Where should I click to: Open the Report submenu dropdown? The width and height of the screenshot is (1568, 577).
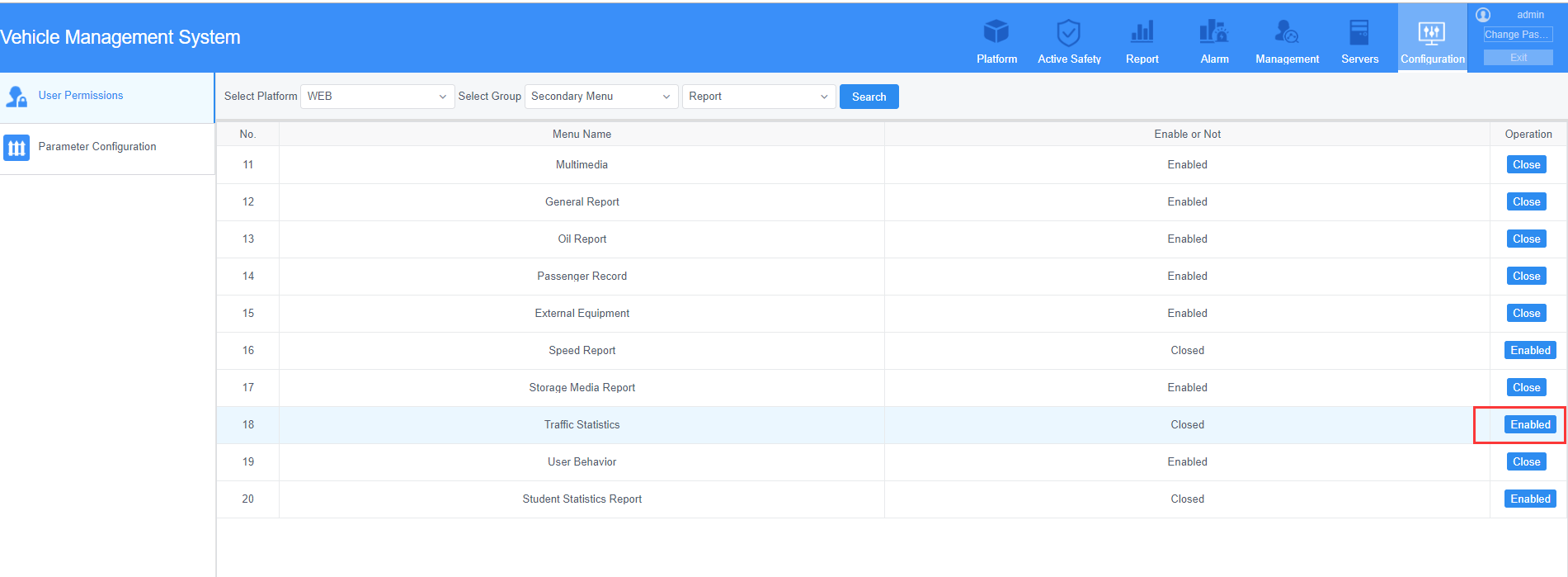click(759, 97)
